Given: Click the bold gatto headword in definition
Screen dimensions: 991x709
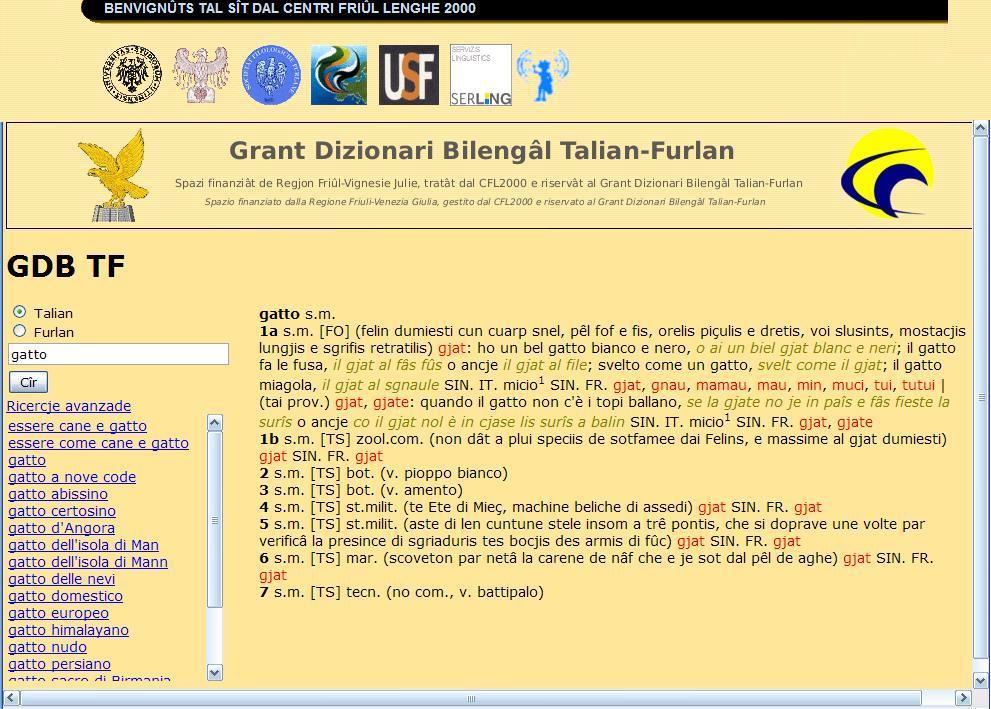Looking at the screenshot, I should tap(279, 314).
